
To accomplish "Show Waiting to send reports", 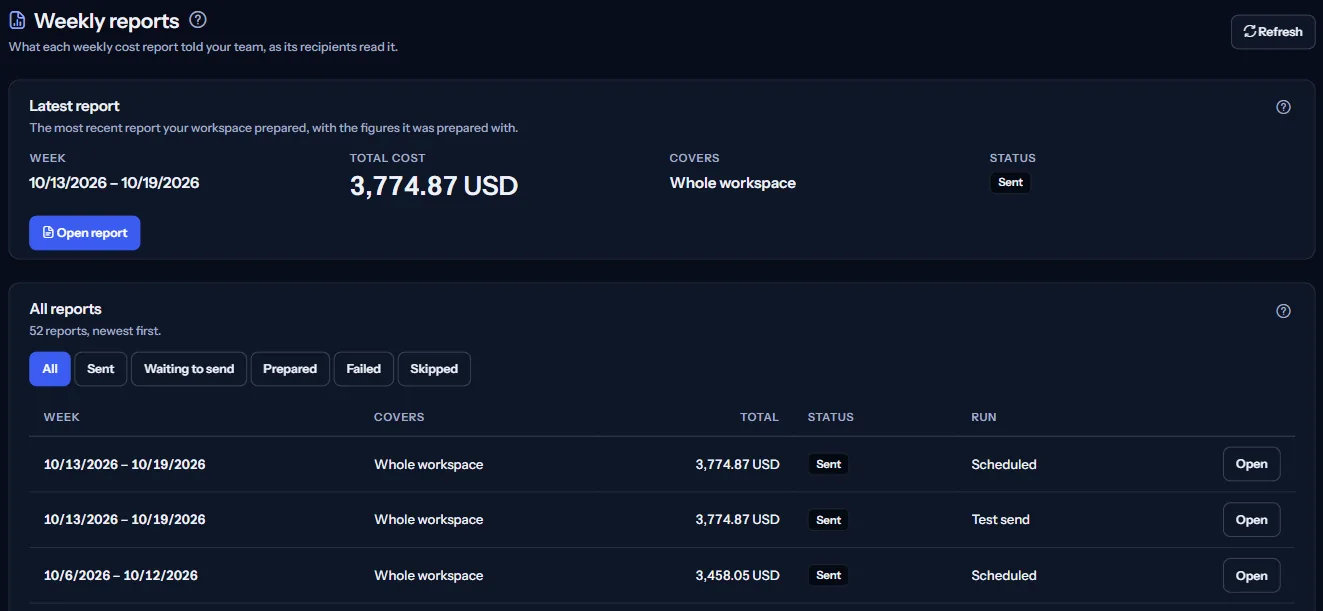I will (189, 369).
